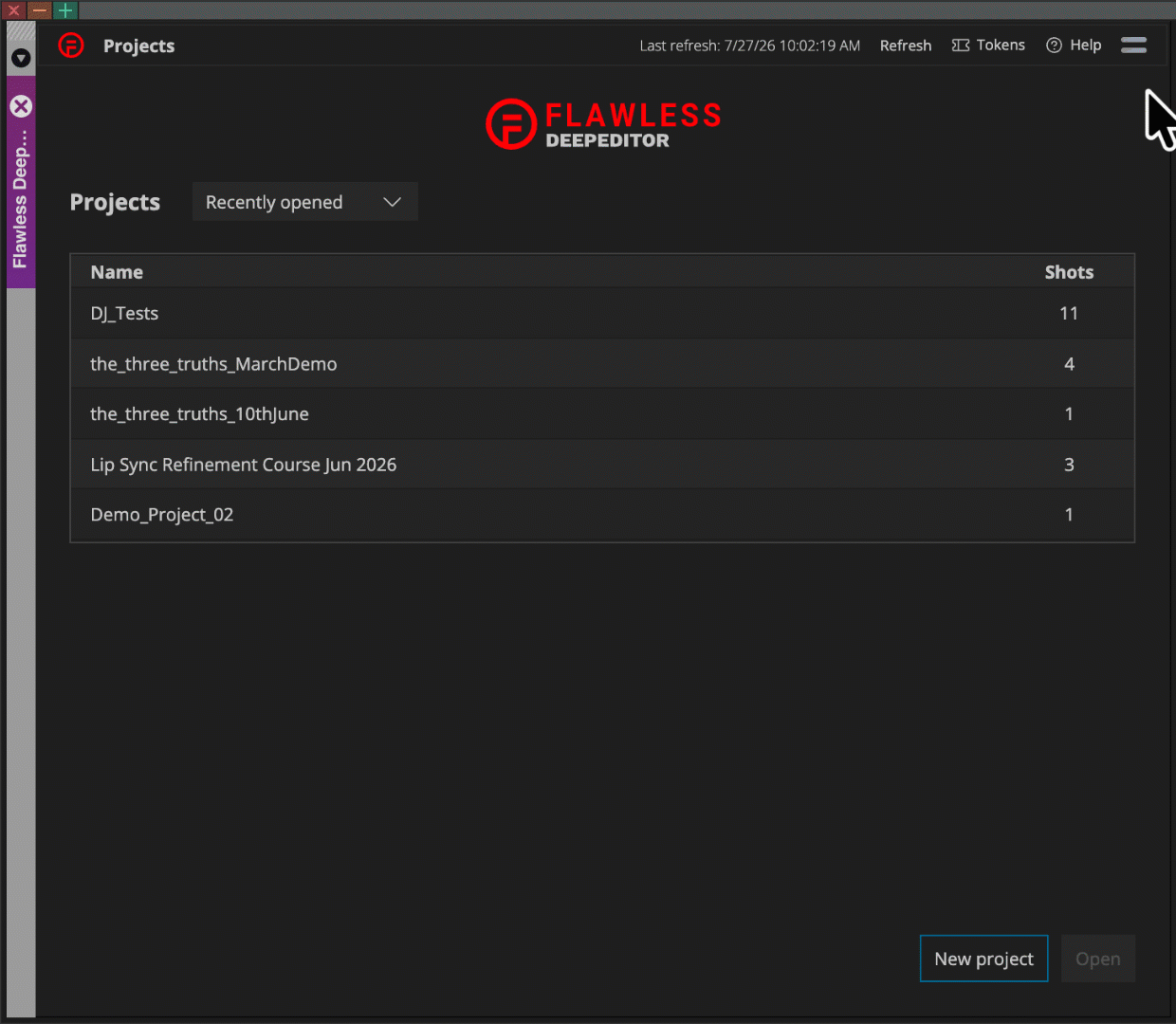This screenshot has height=1024, width=1176.
Task: Click the Refresh button
Action: (x=906, y=45)
